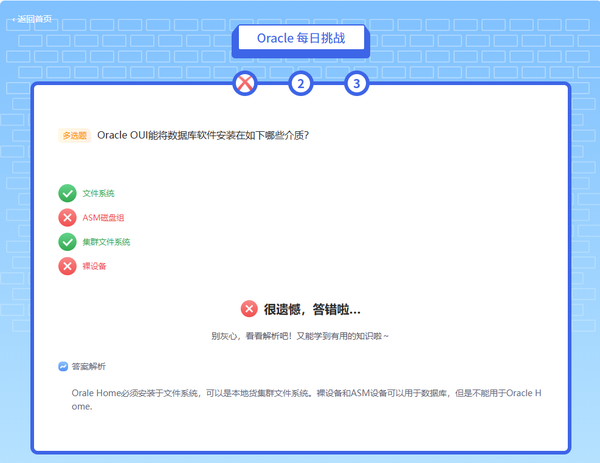Viewport: 600px width, 463px height.
Task: Choose the 集群文件系统 option label
Action: [106, 242]
